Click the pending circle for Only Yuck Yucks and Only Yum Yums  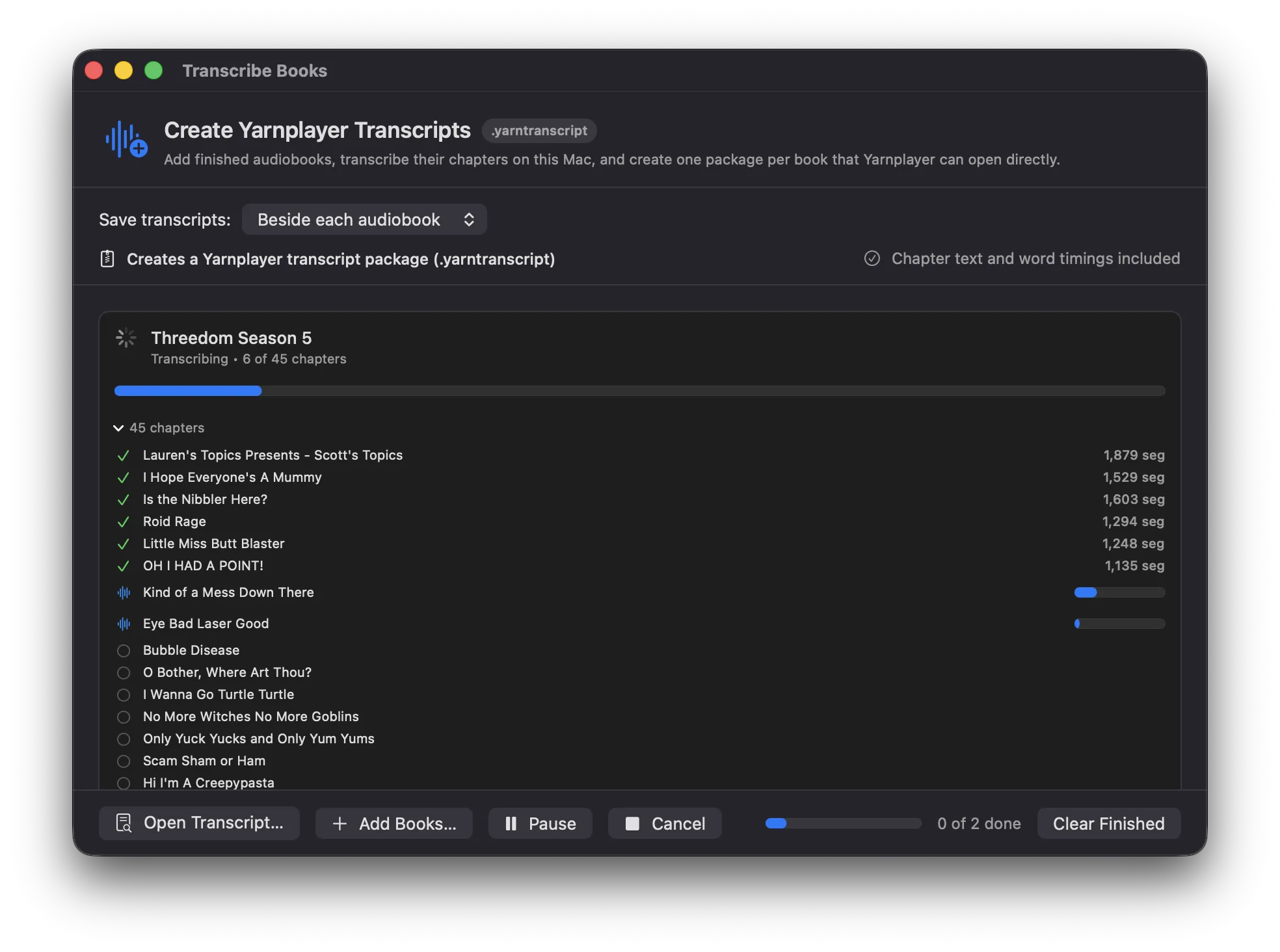coord(124,739)
